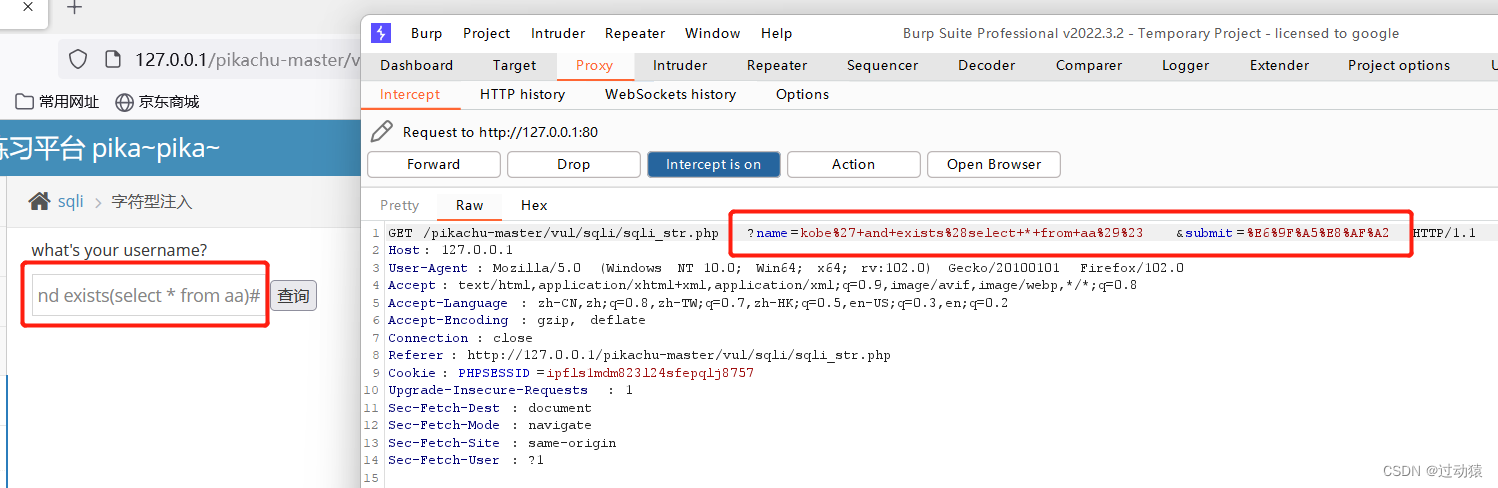
Task: Click the Connection: close header line
Action: [459, 338]
